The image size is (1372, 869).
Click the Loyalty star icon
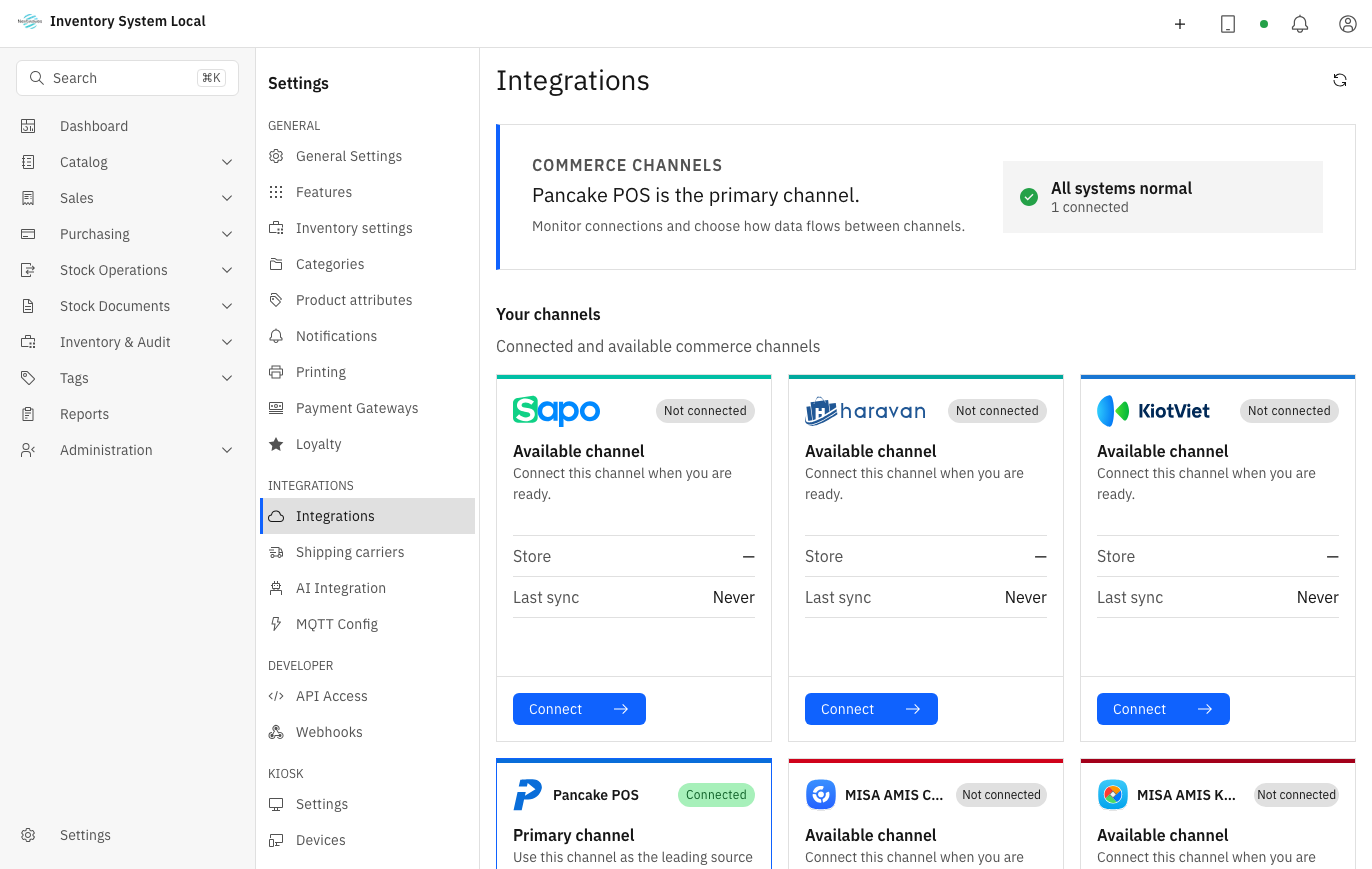pyautogui.click(x=276, y=444)
